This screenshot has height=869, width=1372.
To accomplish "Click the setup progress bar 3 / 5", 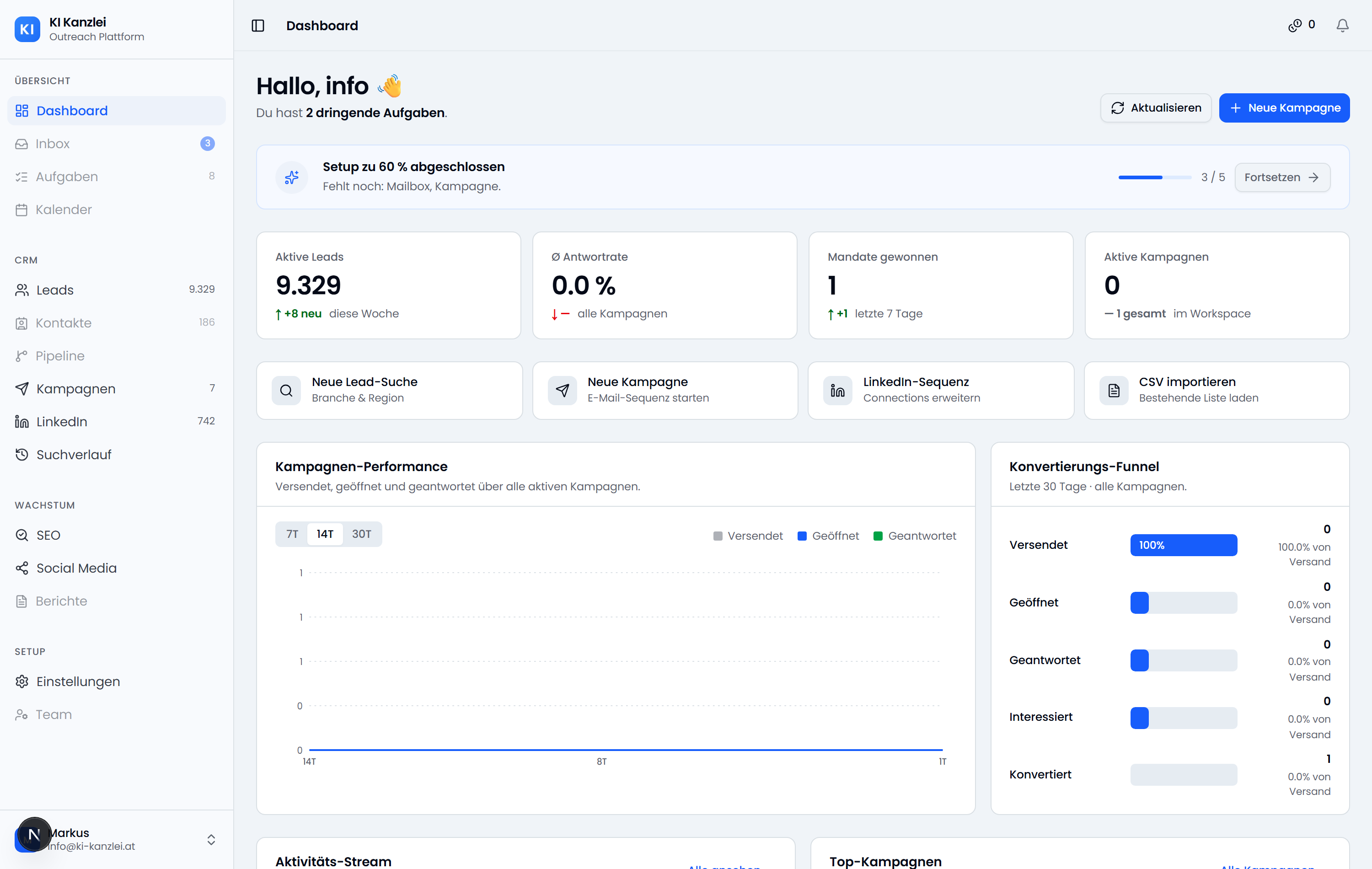I will 1154,177.
